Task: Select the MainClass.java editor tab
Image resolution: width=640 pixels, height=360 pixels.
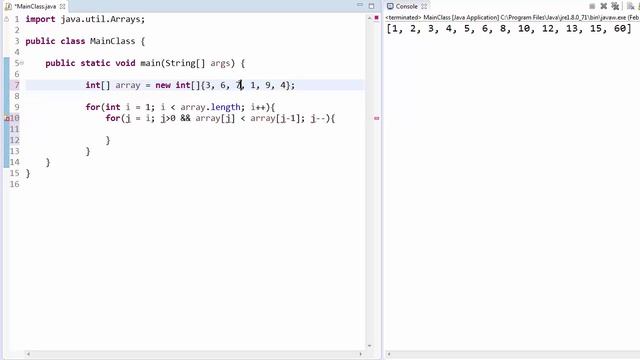Action: tap(35, 7)
